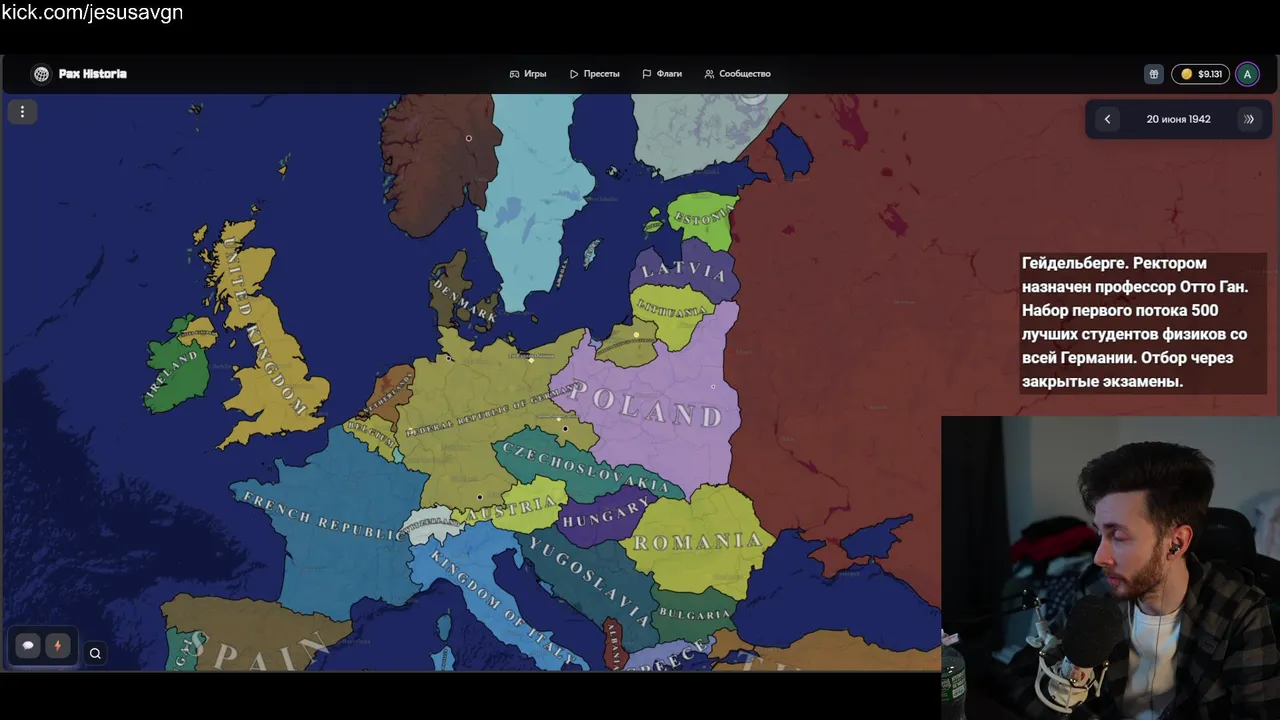The image size is (1280, 720).
Task: Open the Игры menu
Action: 528,74
